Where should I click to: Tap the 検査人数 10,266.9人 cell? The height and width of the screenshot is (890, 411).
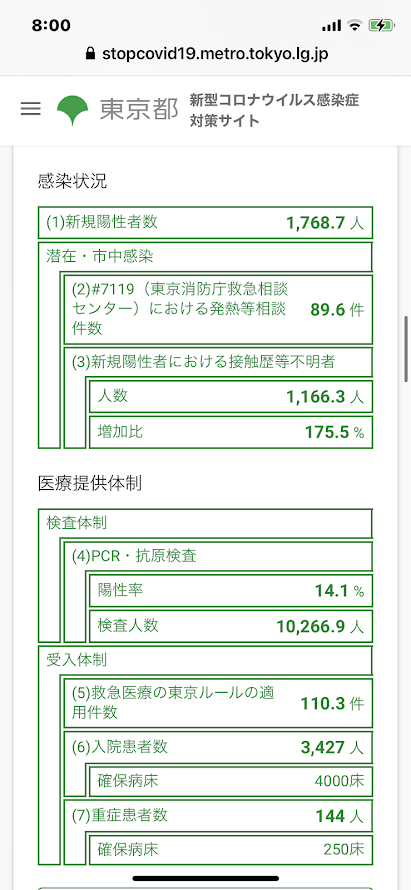(x=231, y=626)
